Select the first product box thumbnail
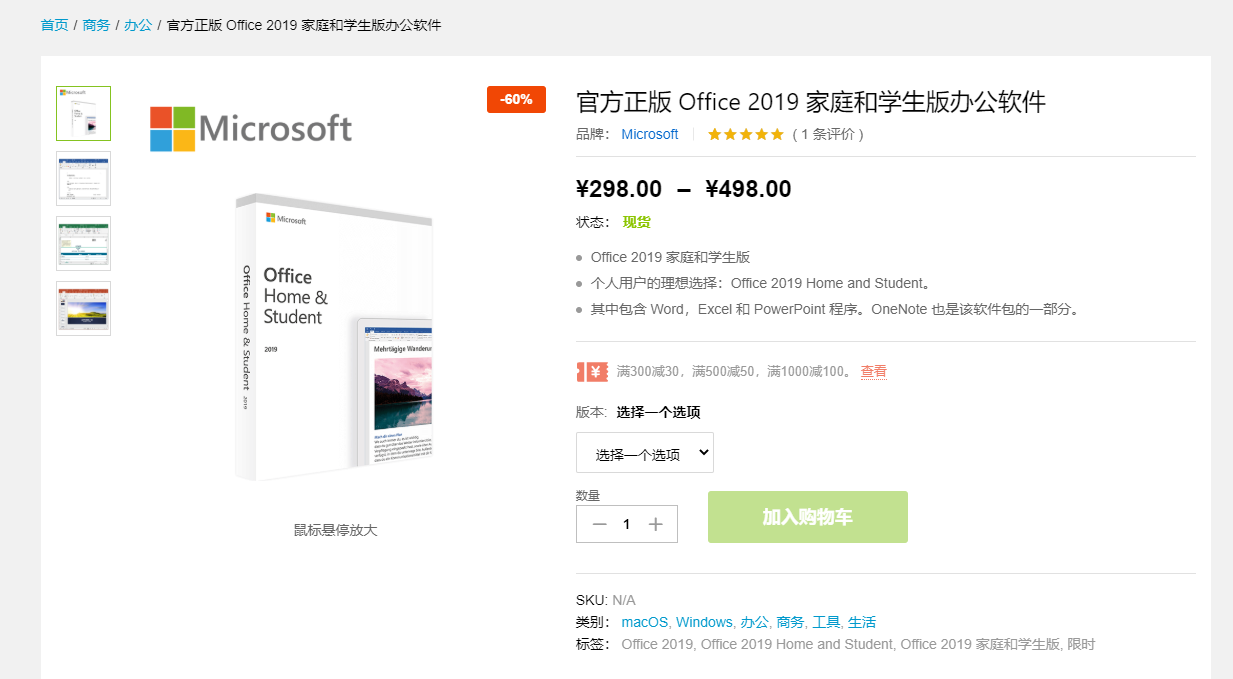Screen dimensions: 1233x679 pyautogui.click(x=84, y=114)
